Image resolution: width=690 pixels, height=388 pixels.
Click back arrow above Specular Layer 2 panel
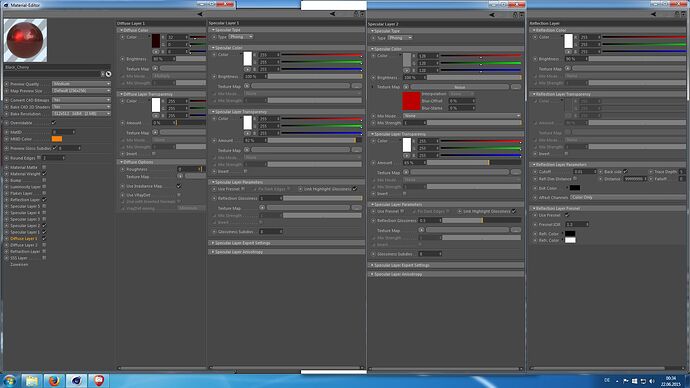(x=492, y=15)
